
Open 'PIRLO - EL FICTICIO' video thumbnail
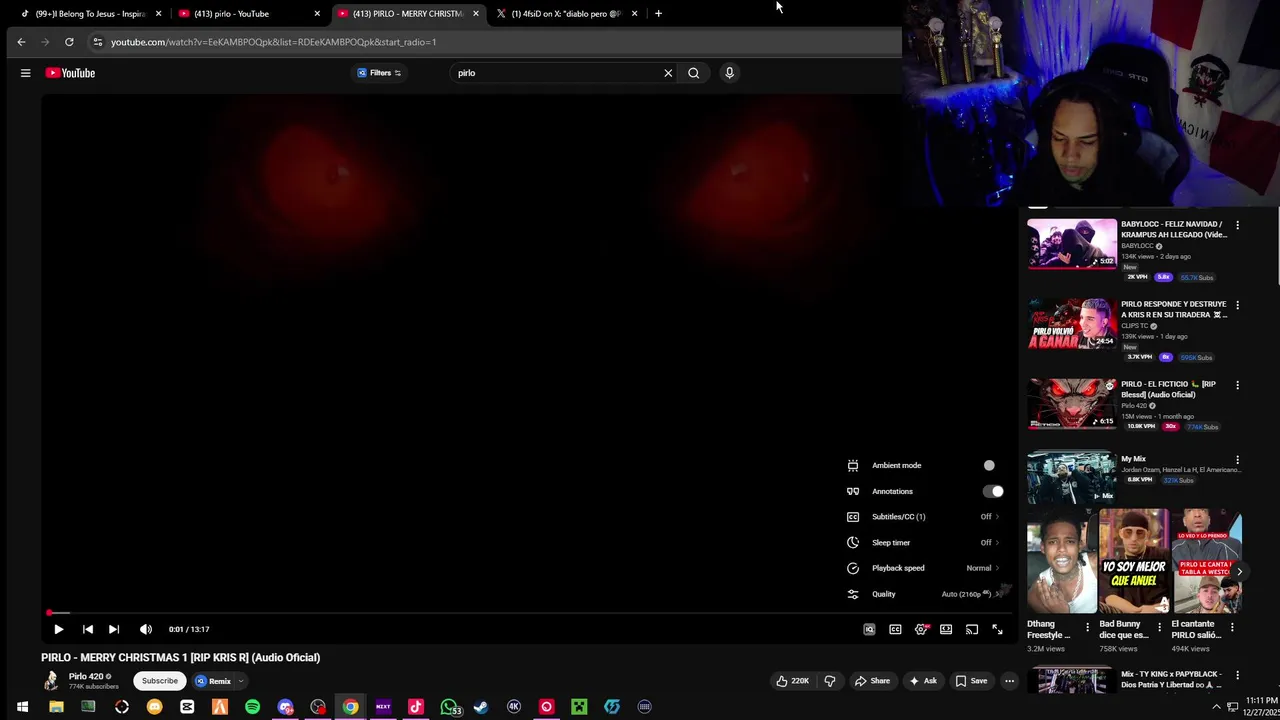[x=1072, y=403]
